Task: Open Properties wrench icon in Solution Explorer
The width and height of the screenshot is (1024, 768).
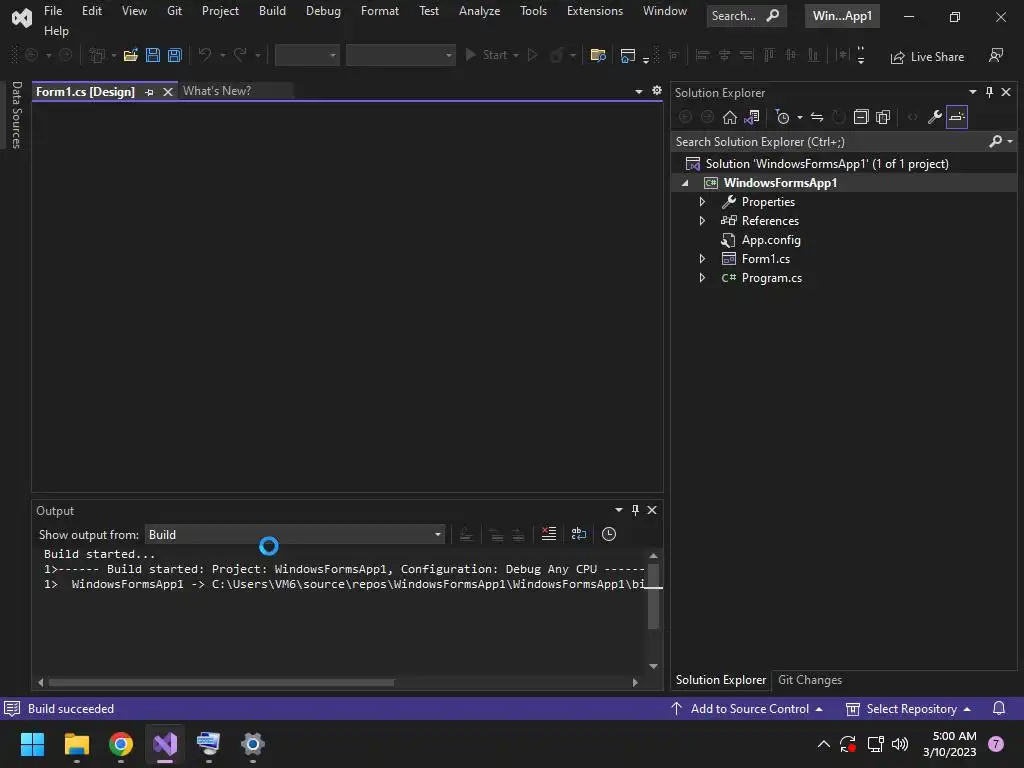Action: coord(935,117)
